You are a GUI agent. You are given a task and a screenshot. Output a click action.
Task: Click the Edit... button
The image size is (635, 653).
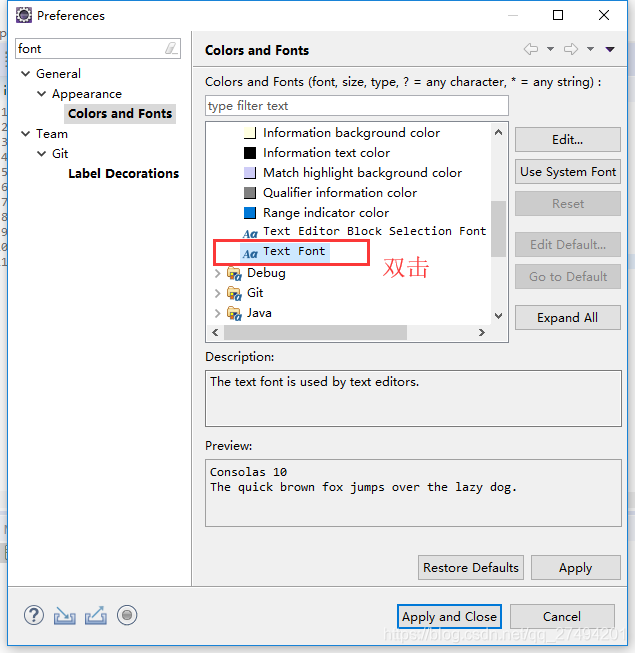568,140
